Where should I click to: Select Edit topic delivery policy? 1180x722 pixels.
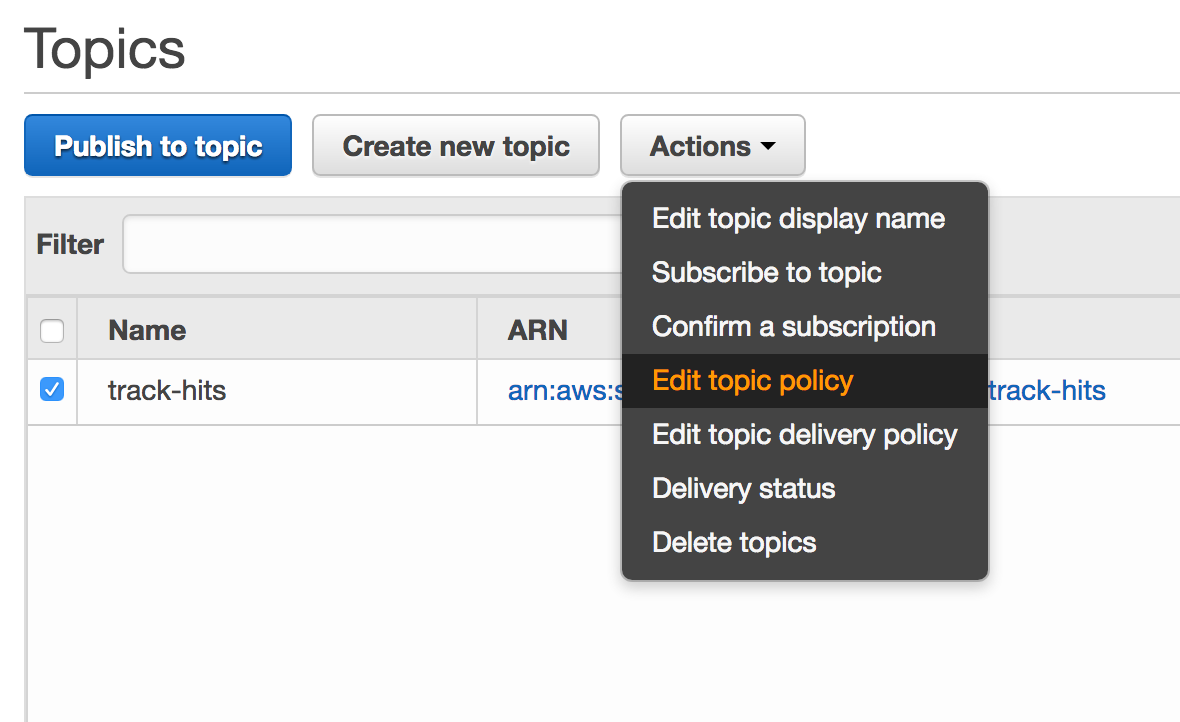804,435
